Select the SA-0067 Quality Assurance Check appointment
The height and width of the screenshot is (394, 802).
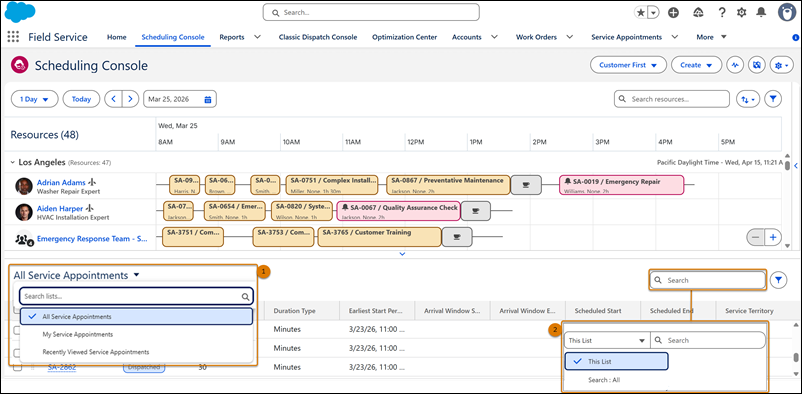coord(398,211)
